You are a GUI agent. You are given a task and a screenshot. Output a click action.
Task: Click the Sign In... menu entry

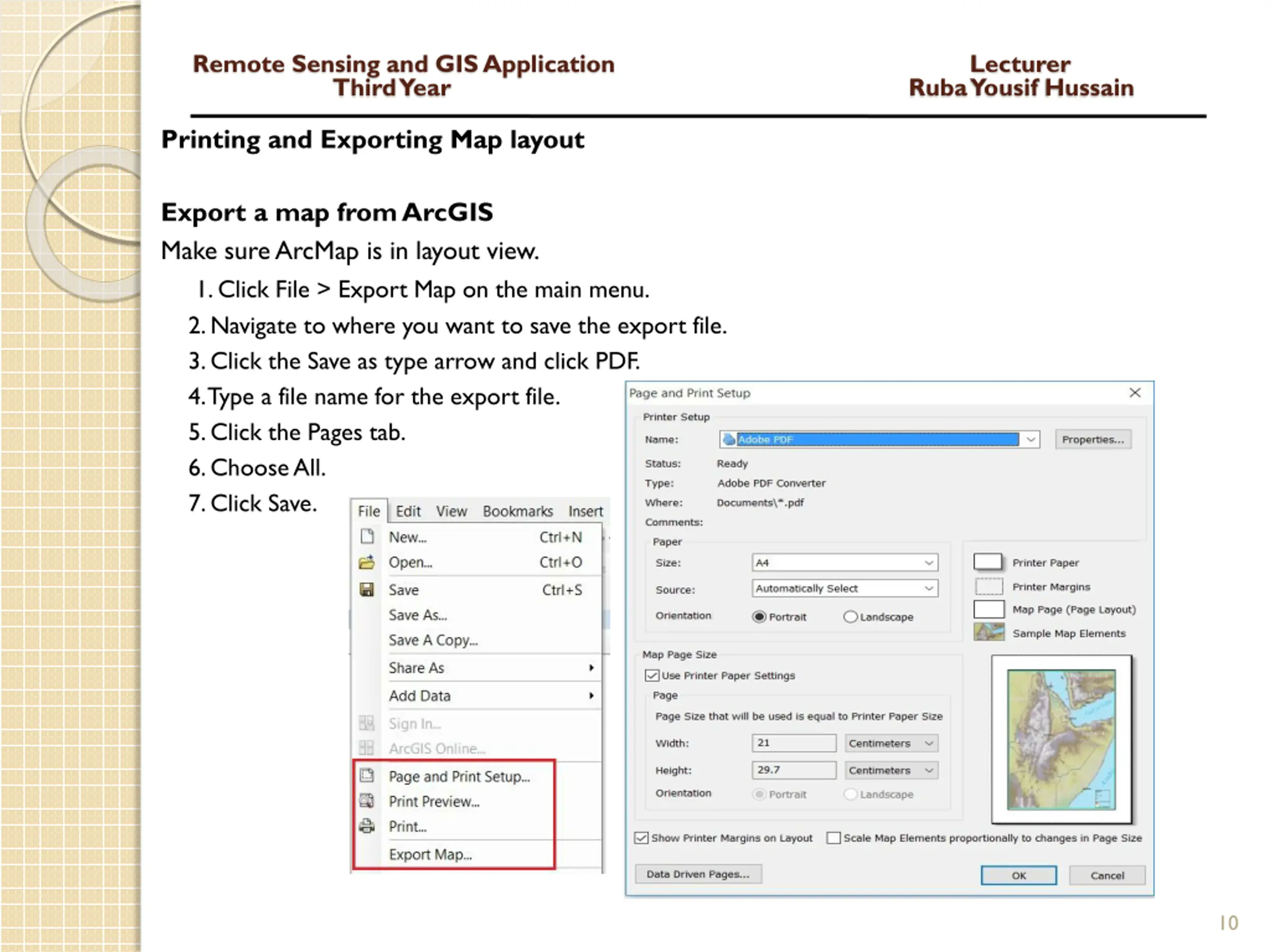477,723
